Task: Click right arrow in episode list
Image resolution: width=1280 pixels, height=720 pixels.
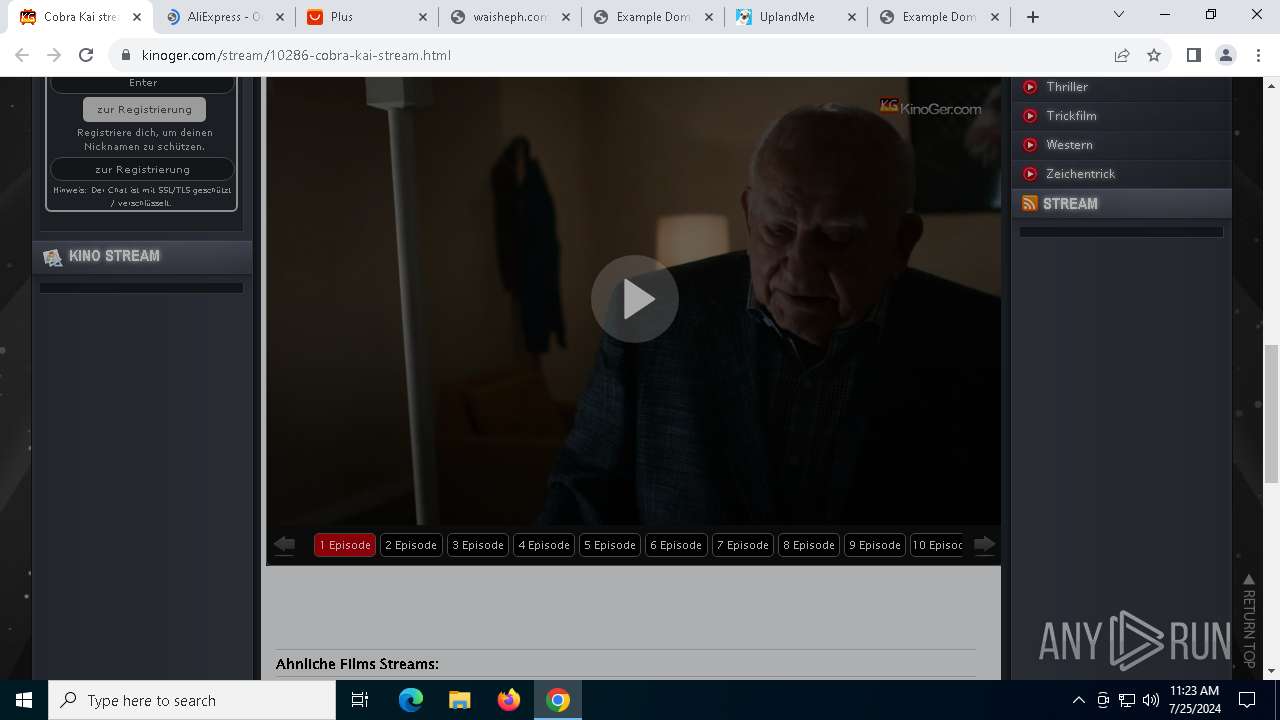Action: [985, 544]
